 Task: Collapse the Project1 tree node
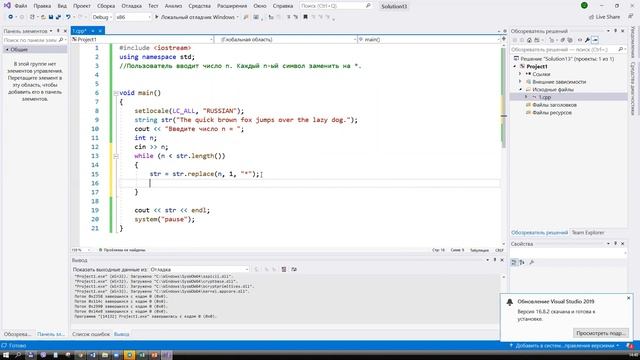[515, 67]
